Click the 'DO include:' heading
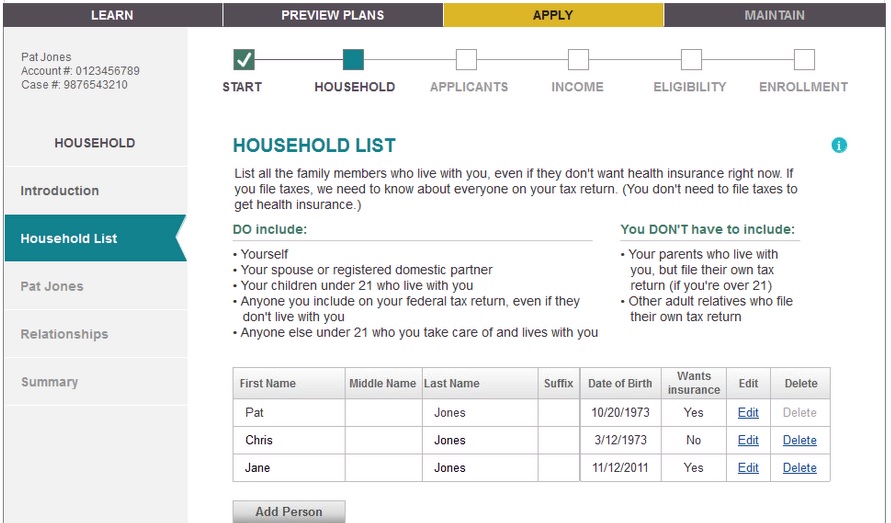 coord(270,230)
